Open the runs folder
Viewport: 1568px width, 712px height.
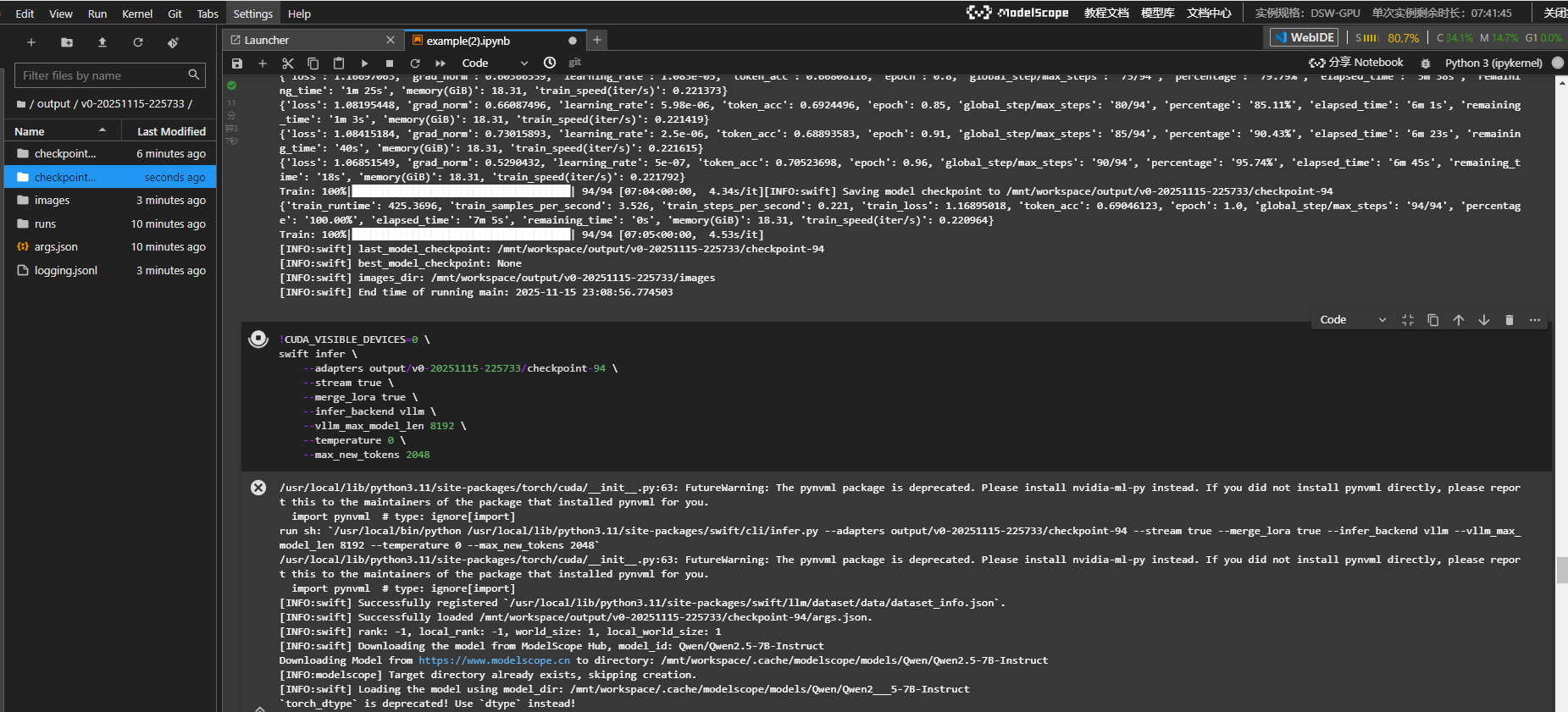coord(110,224)
